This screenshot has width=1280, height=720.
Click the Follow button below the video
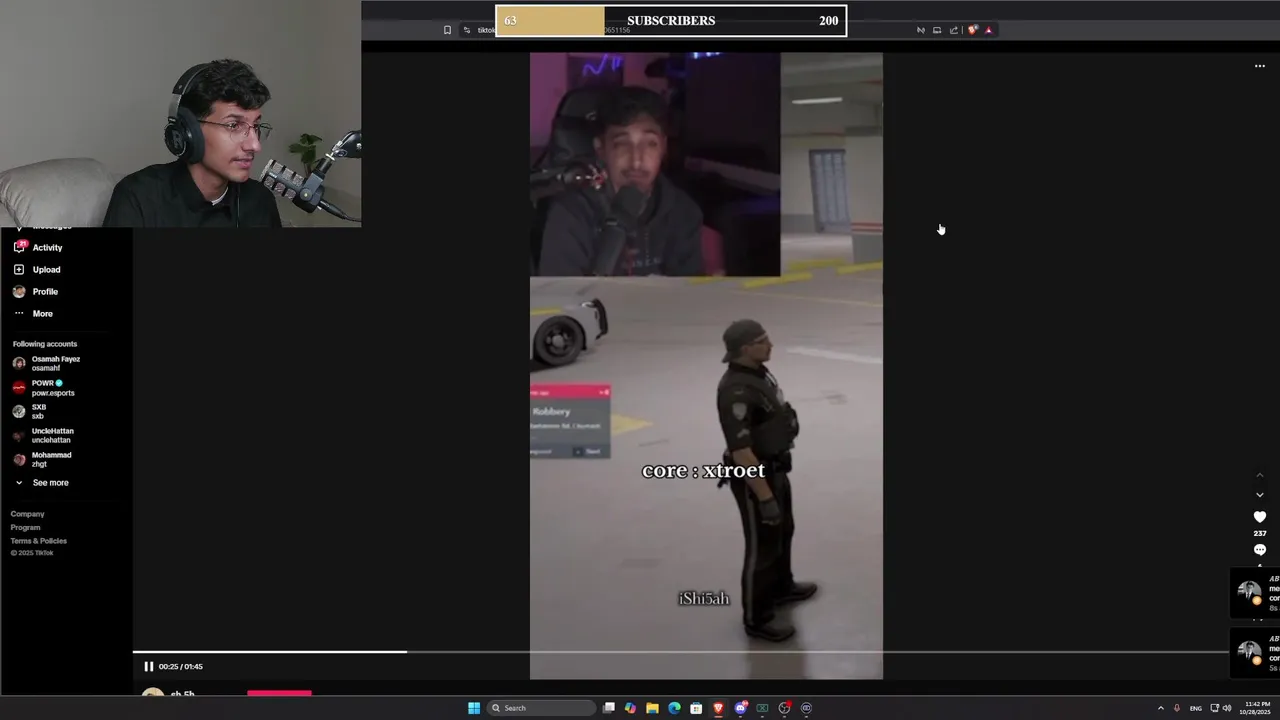[x=279, y=693]
